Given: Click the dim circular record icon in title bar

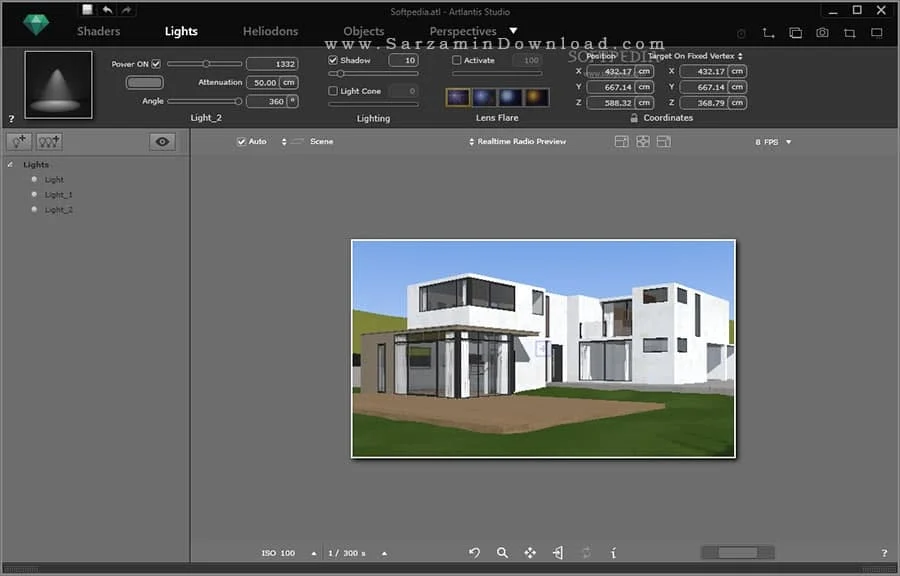Looking at the screenshot, I should coord(741,34).
